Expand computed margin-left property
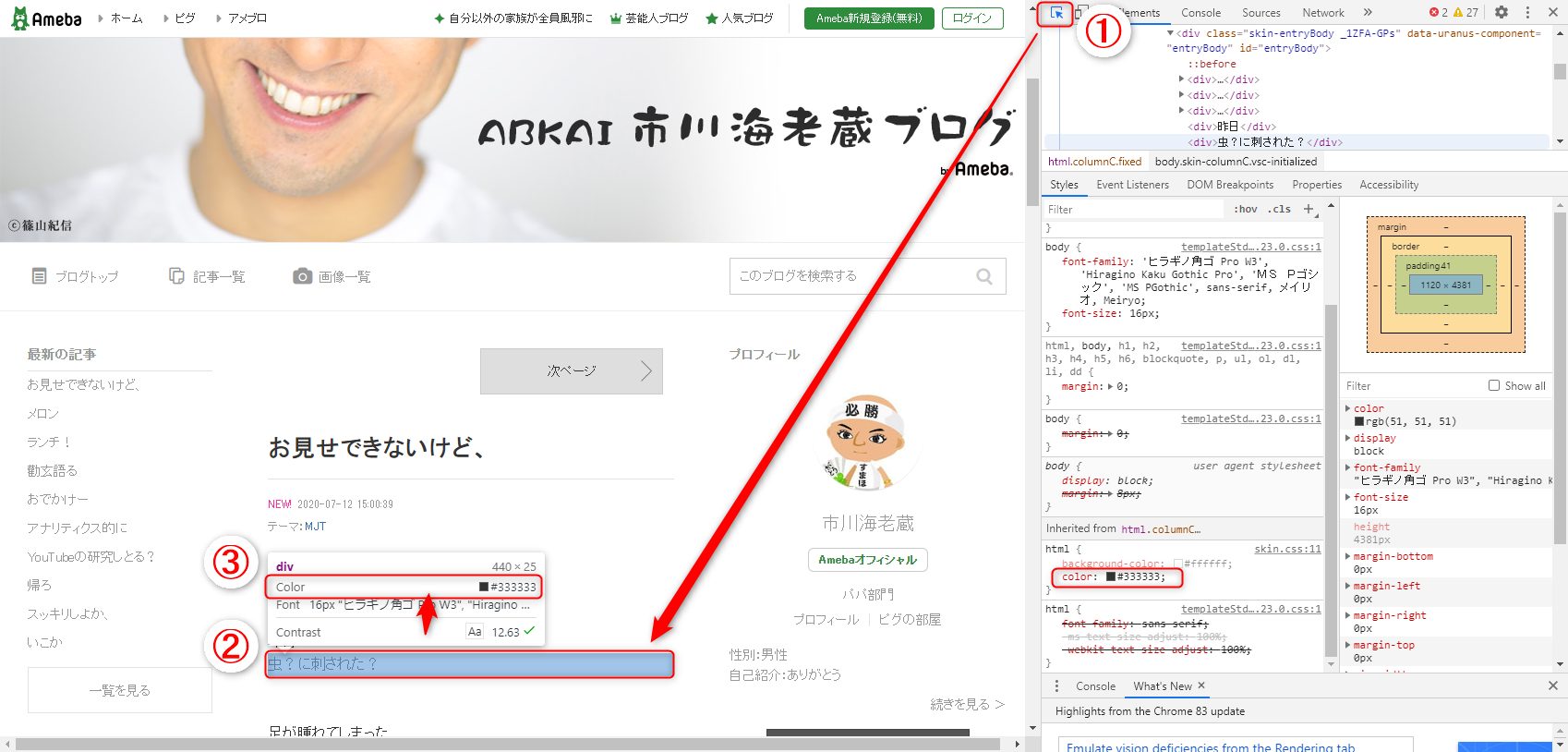The width and height of the screenshot is (1568, 752). 1348,586
